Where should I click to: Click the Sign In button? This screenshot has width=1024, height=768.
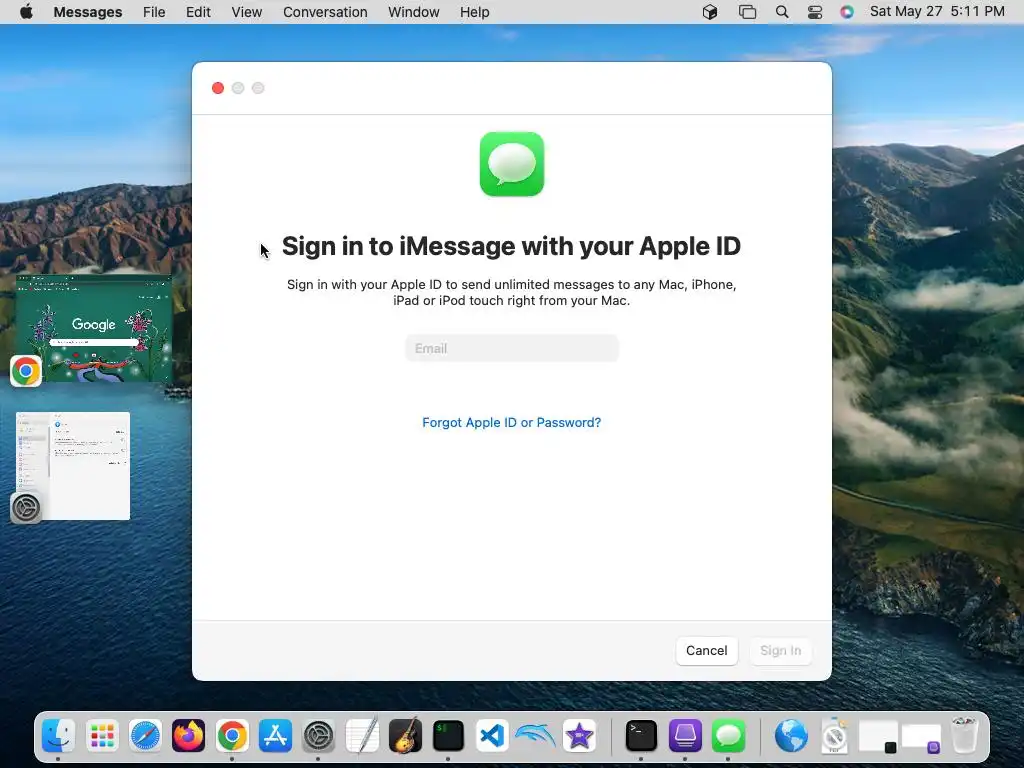[780, 650]
